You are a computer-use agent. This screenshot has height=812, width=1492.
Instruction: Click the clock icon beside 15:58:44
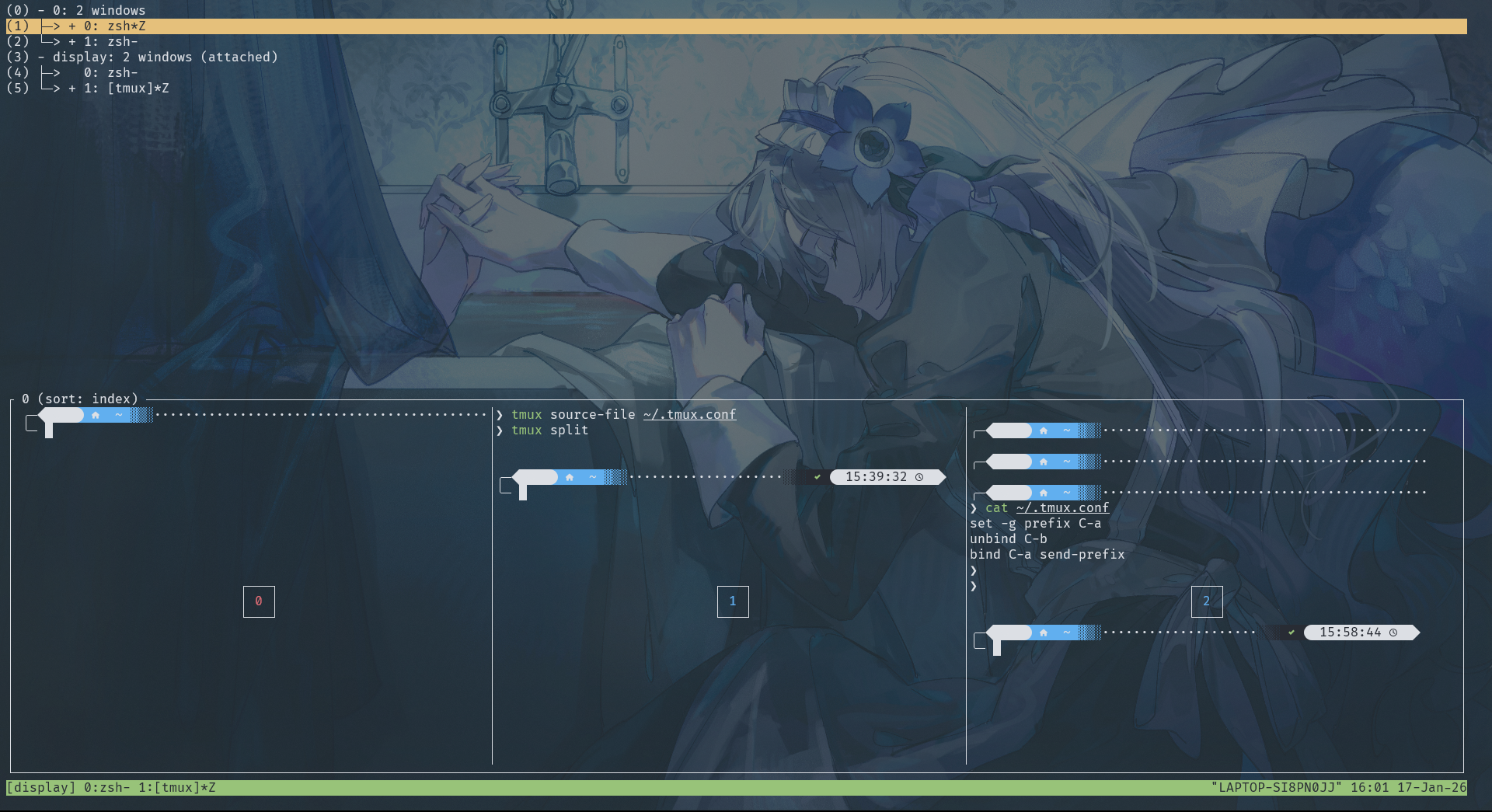(1393, 633)
